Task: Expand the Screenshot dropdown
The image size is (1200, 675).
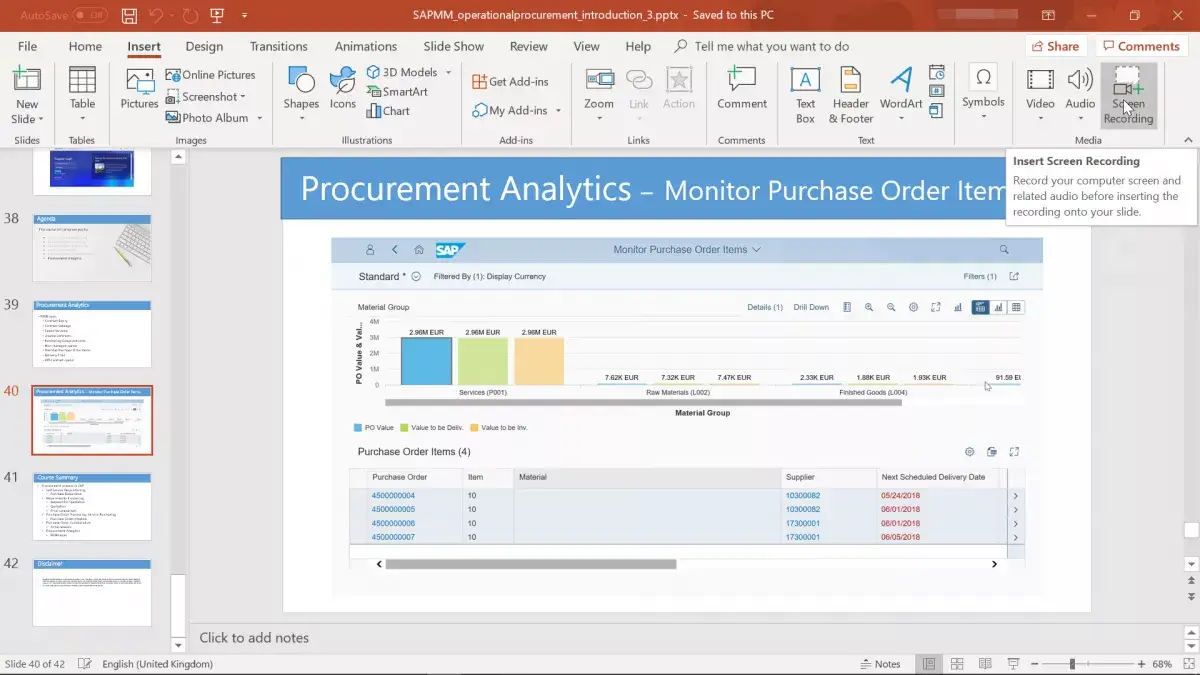Action: pyautogui.click(x=242, y=97)
